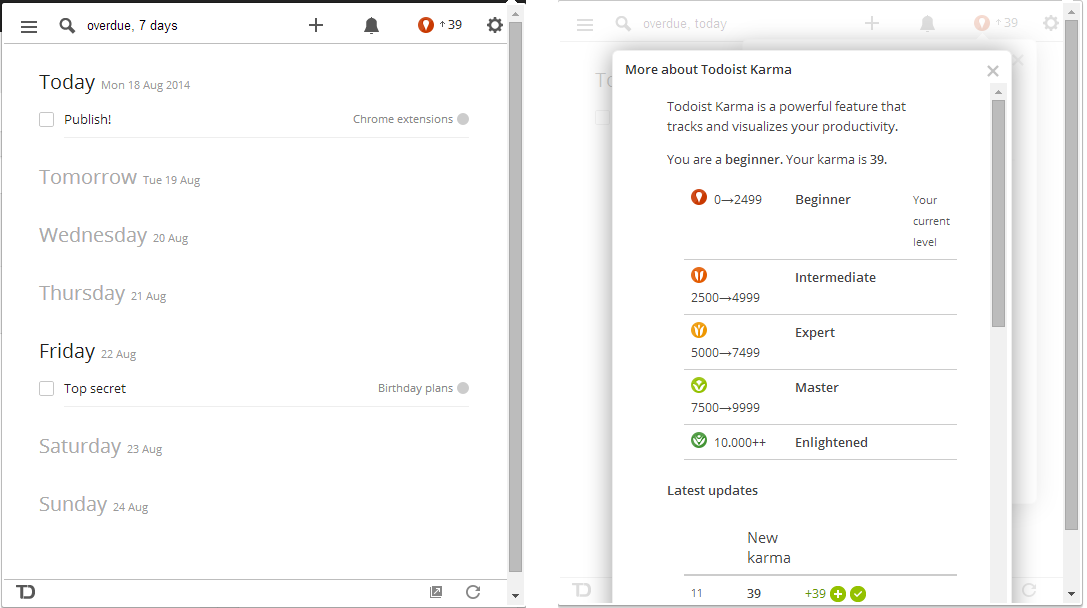This screenshot has height=608, width=1087.
Task: Click scroll up arrow in left window
Action: [515, 14]
